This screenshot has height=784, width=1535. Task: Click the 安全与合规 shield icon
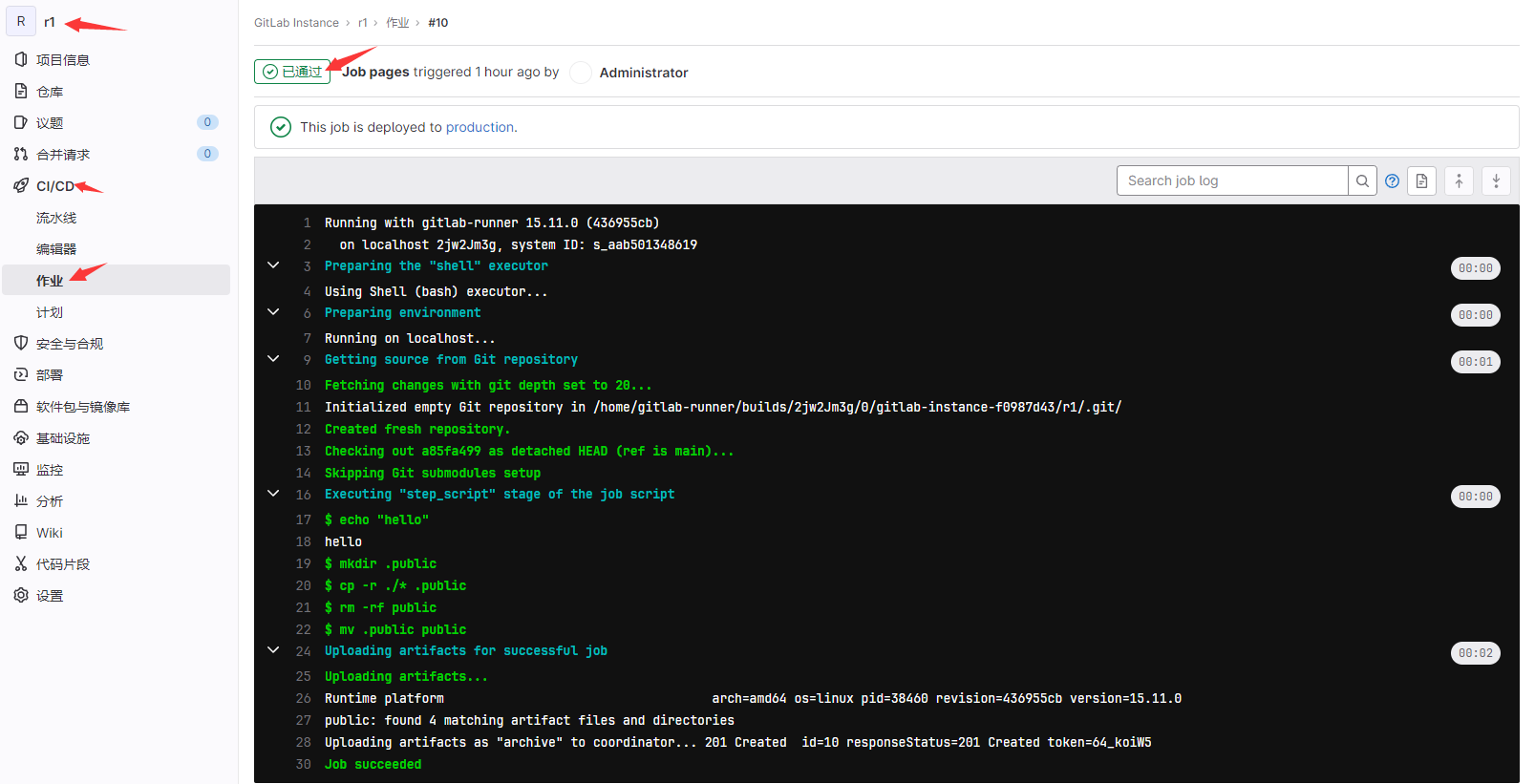click(x=21, y=343)
